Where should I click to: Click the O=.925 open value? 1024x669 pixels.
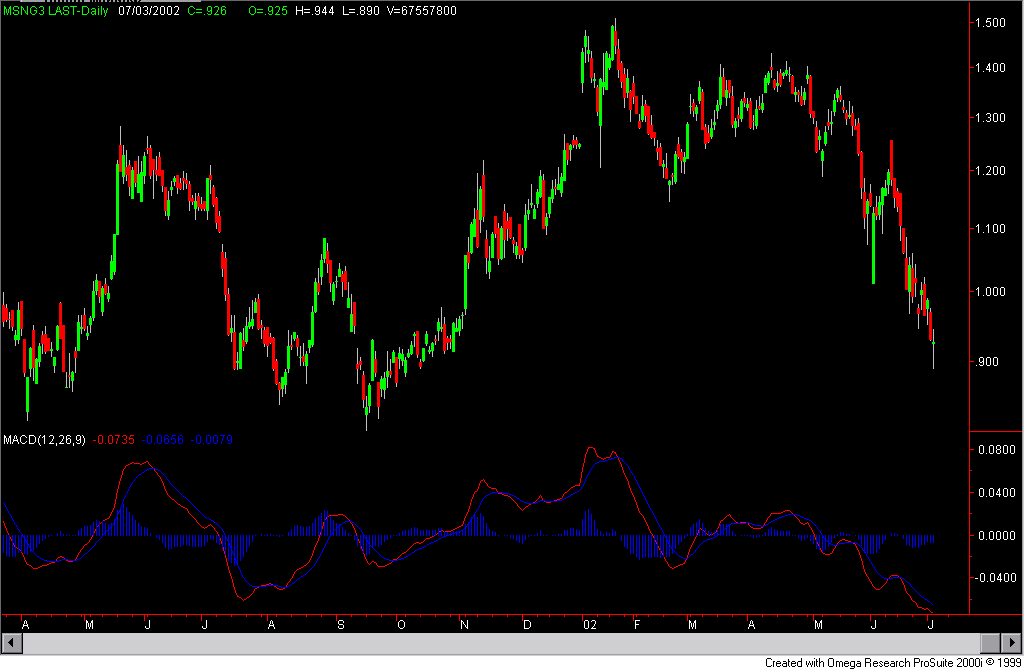[268, 10]
